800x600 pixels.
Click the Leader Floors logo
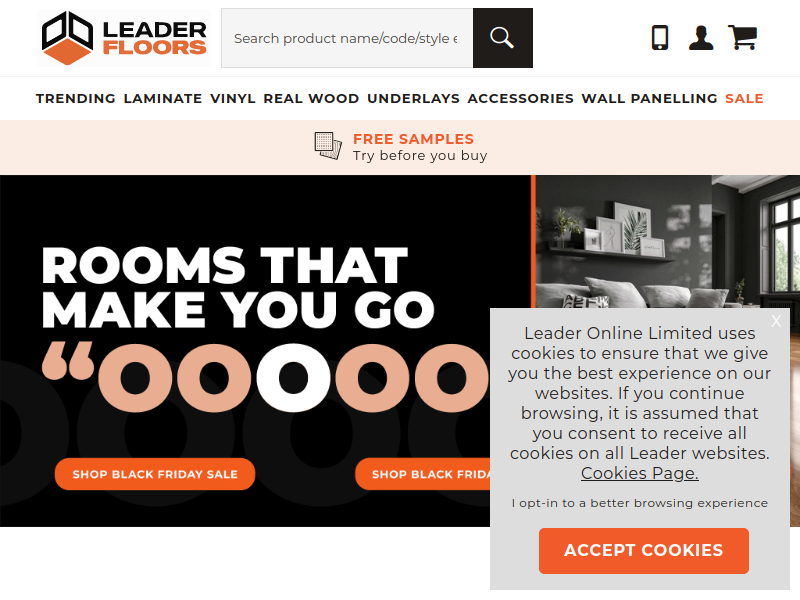click(x=124, y=38)
